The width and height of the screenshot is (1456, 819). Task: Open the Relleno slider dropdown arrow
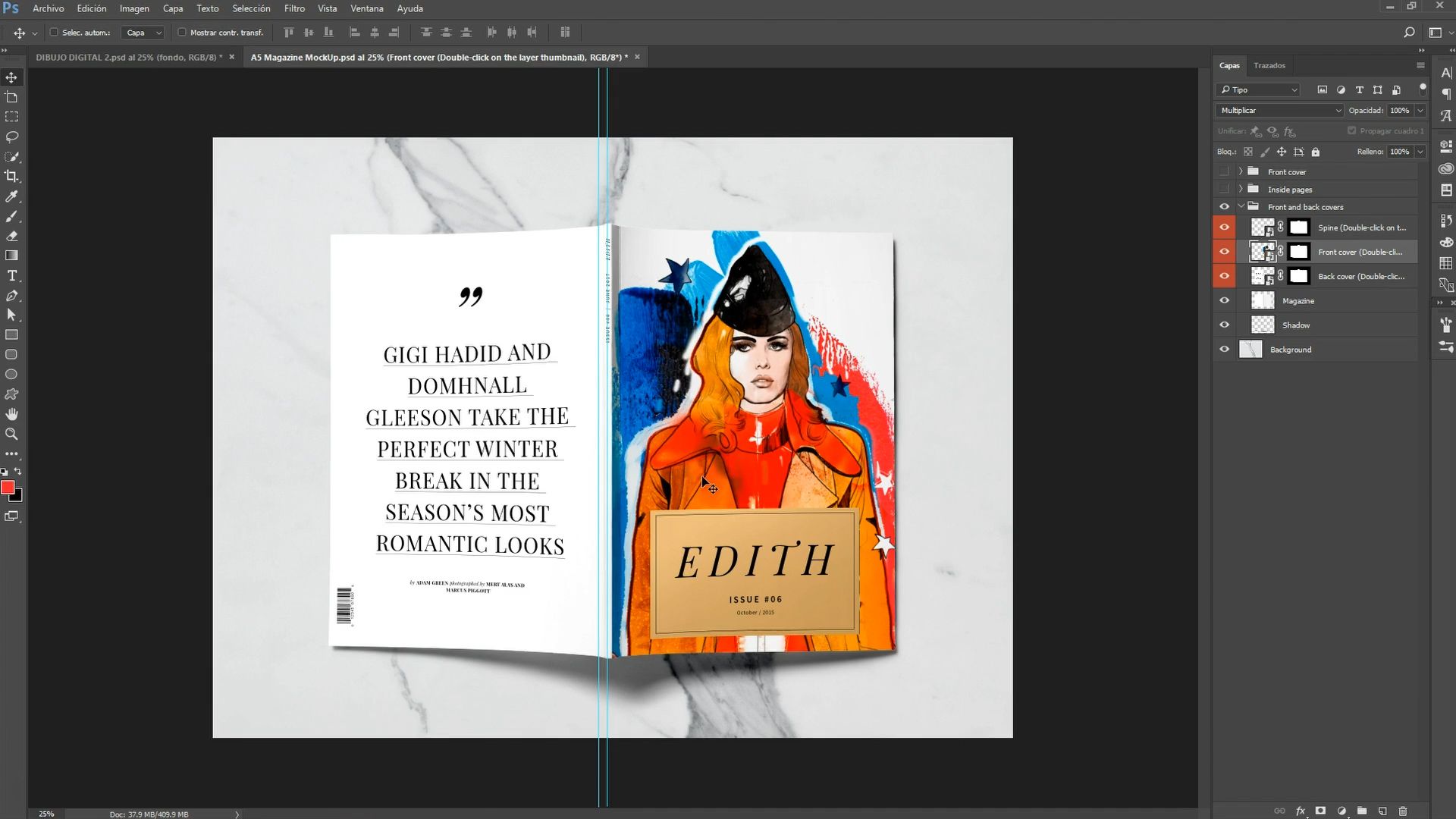pyautogui.click(x=1420, y=152)
